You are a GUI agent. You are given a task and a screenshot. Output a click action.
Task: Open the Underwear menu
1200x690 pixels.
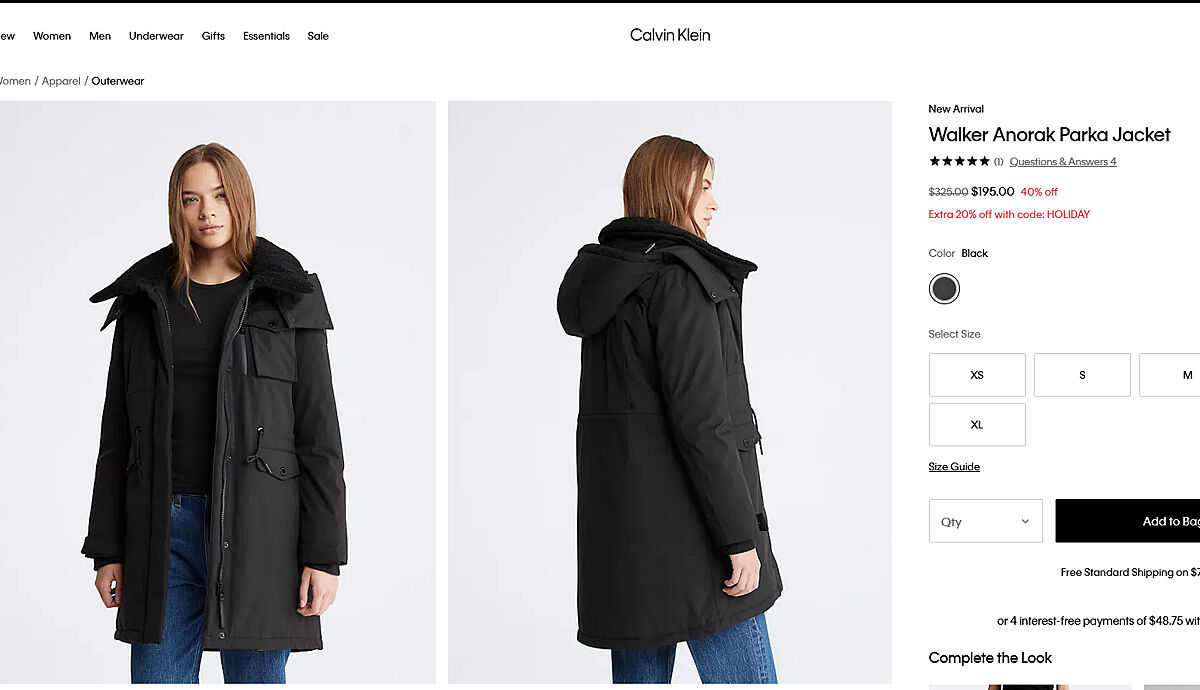156,36
